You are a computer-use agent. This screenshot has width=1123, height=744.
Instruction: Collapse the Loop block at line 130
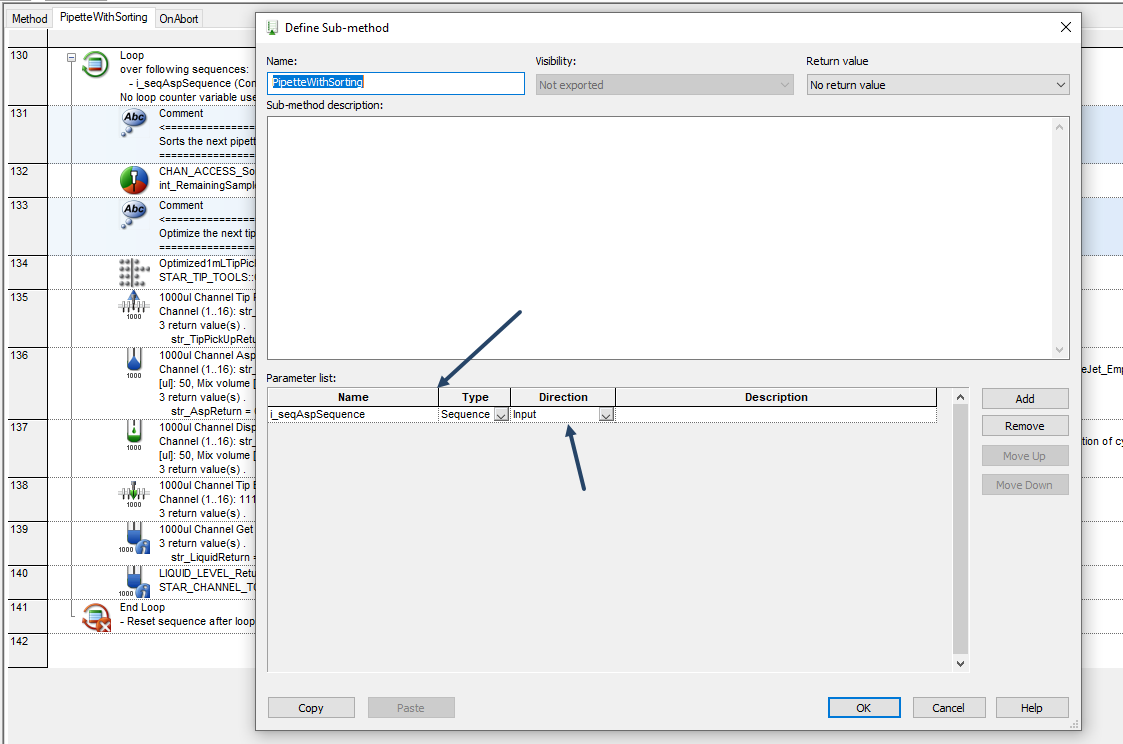(x=72, y=57)
